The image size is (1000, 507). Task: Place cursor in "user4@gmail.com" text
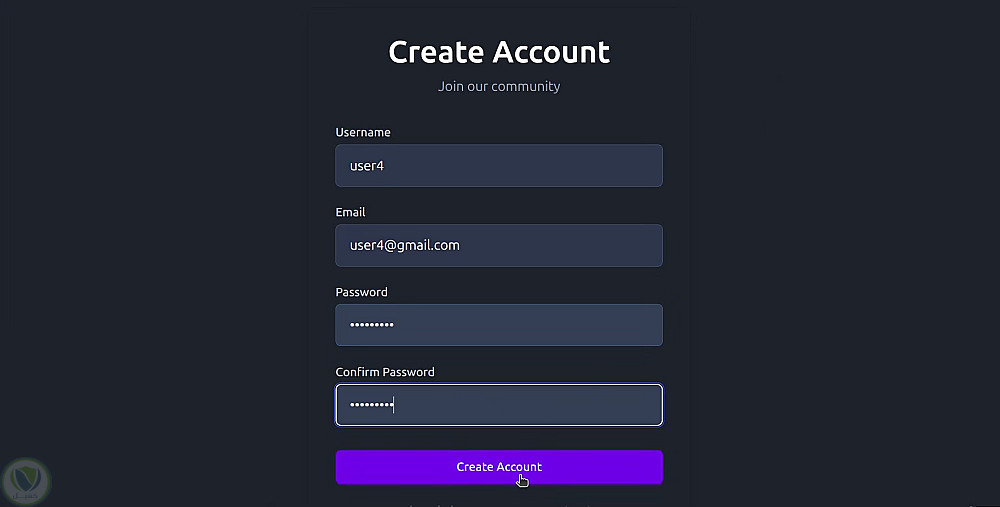[404, 245]
